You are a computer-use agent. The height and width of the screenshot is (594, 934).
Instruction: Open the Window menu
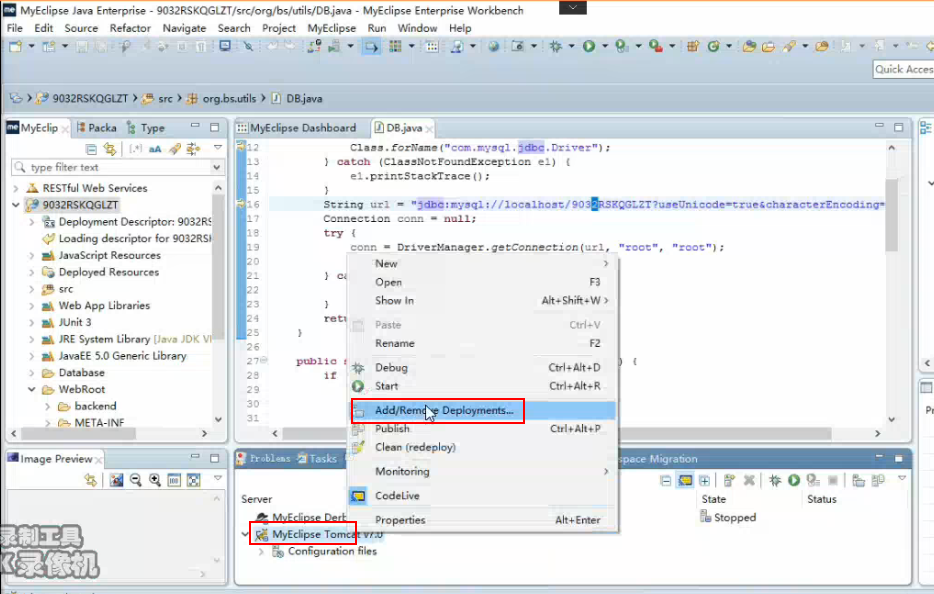[417, 28]
